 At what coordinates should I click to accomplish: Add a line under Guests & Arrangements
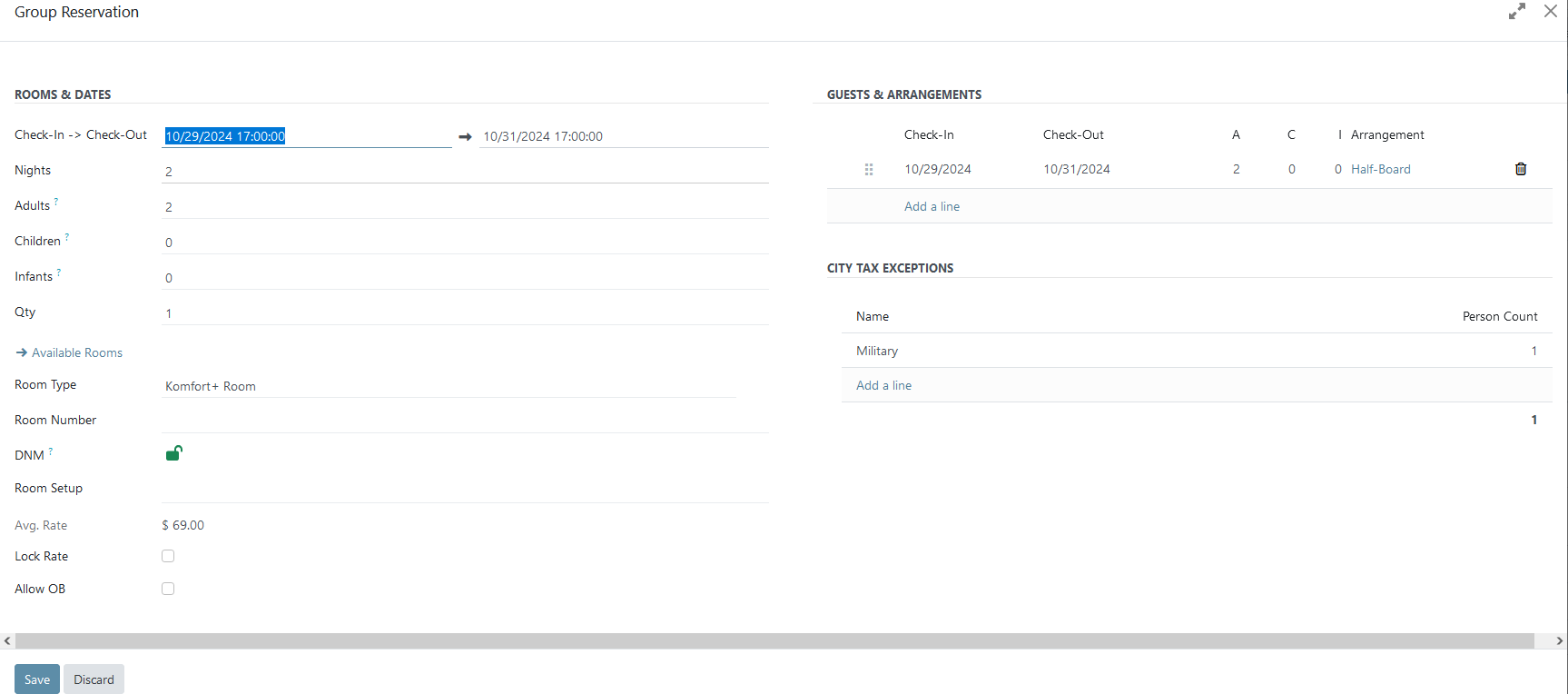[932, 206]
